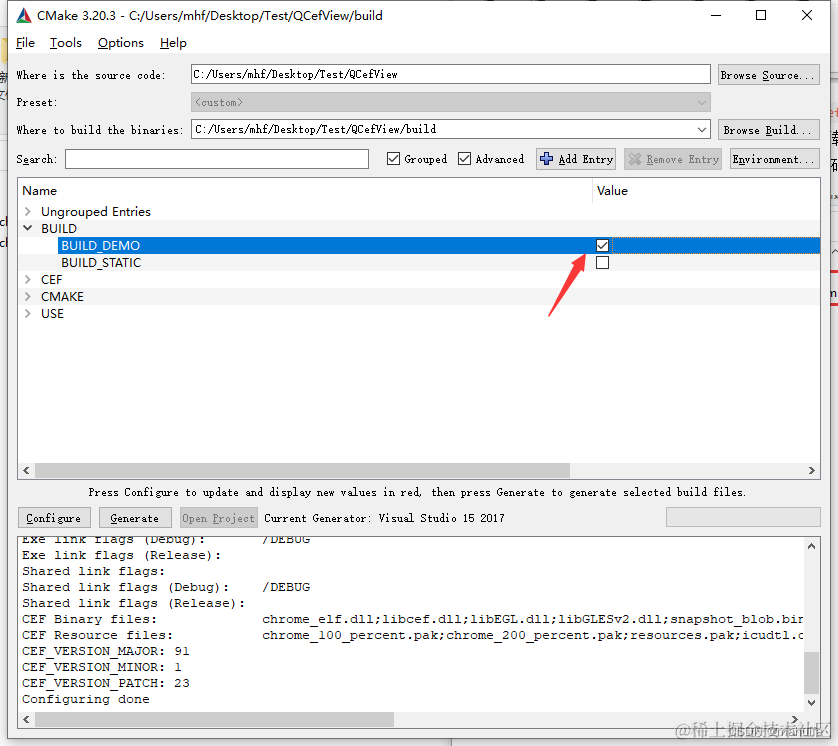This screenshot has height=746, width=838.
Task: Click the output log vertical scrollbar thumb
Action: [x=811, y=672]
